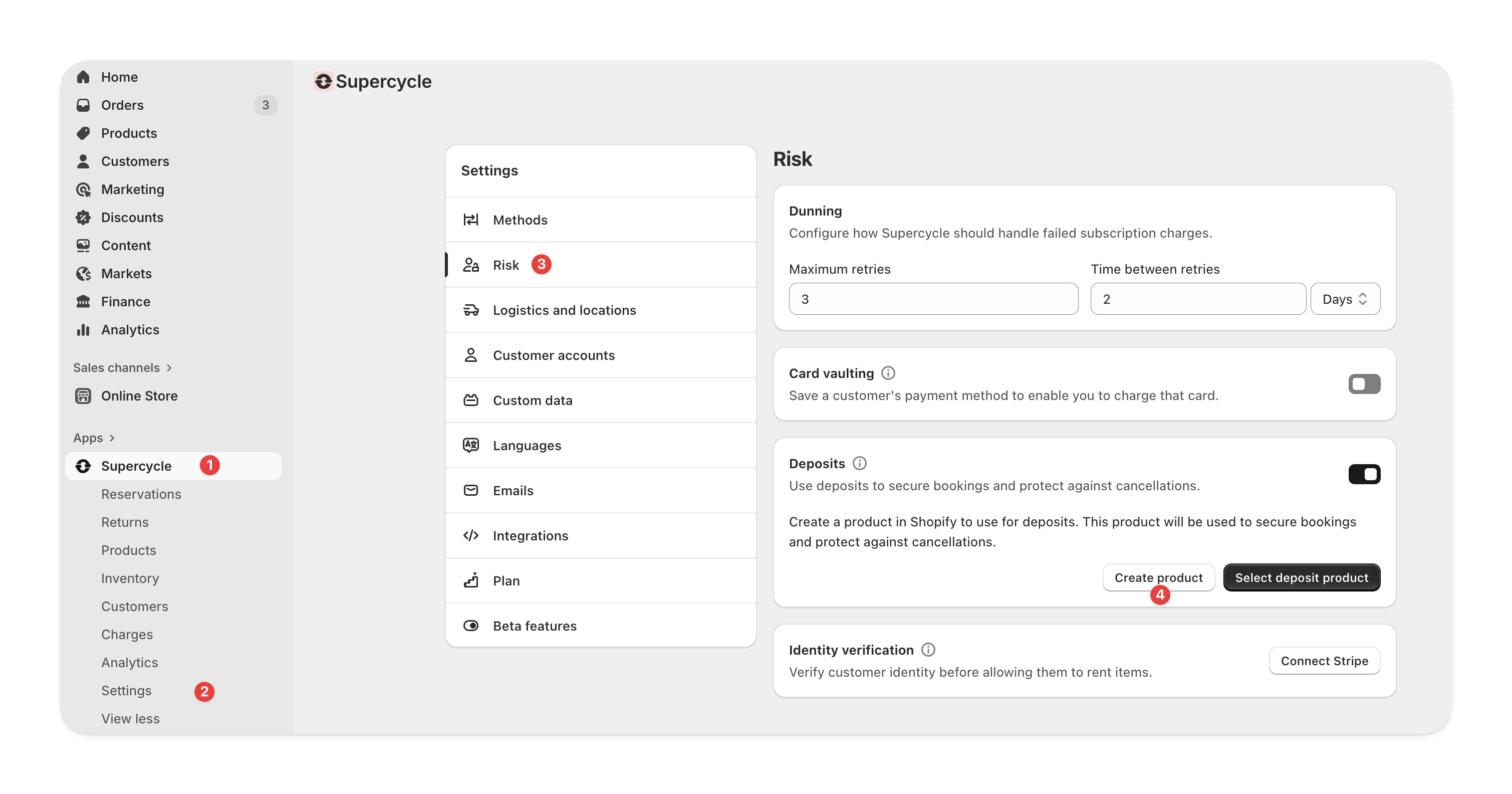Disable the Deposits toggle
Viewport: 1512px width, 794px height.
tap(1364, 475)
